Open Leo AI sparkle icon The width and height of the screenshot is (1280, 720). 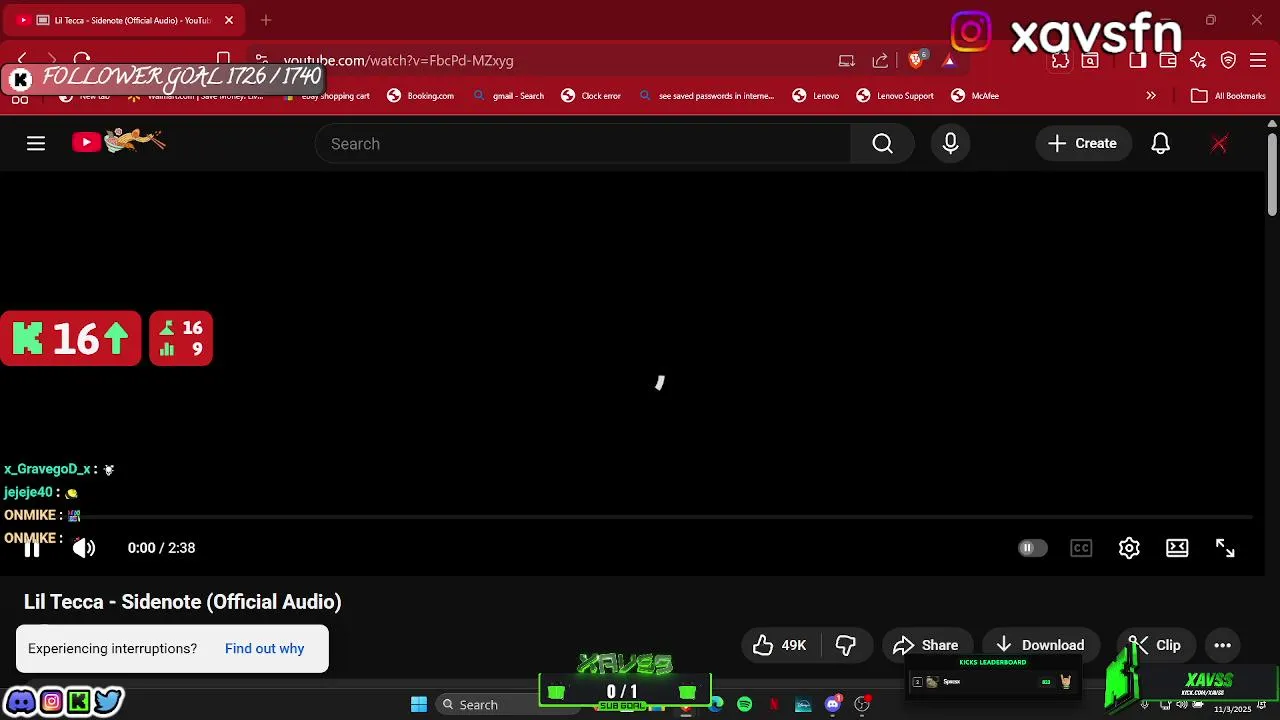(x=1198, y=61)
